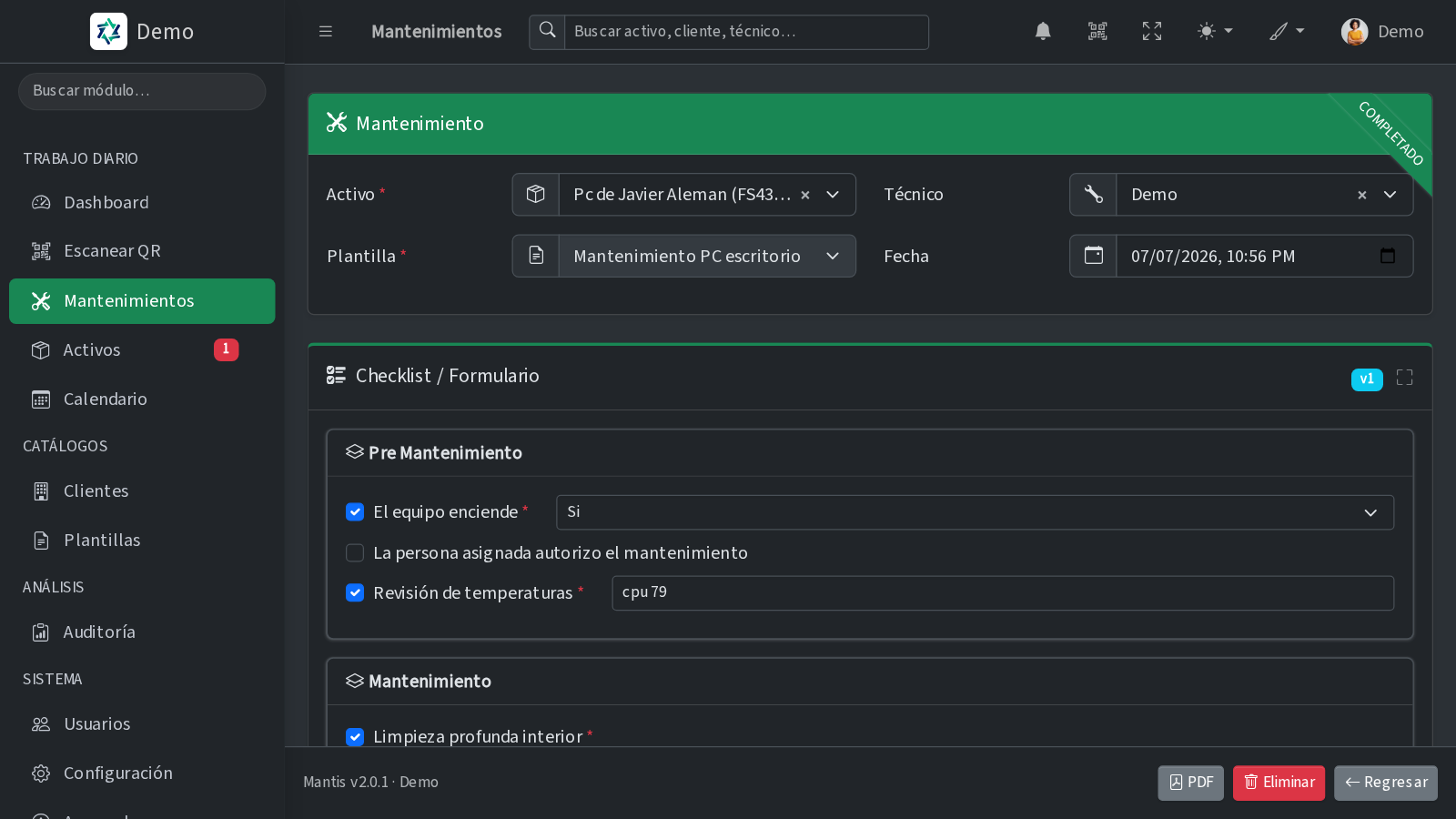Export maintenance with PDF button
1456x819 pixels.
(1190, 783)
